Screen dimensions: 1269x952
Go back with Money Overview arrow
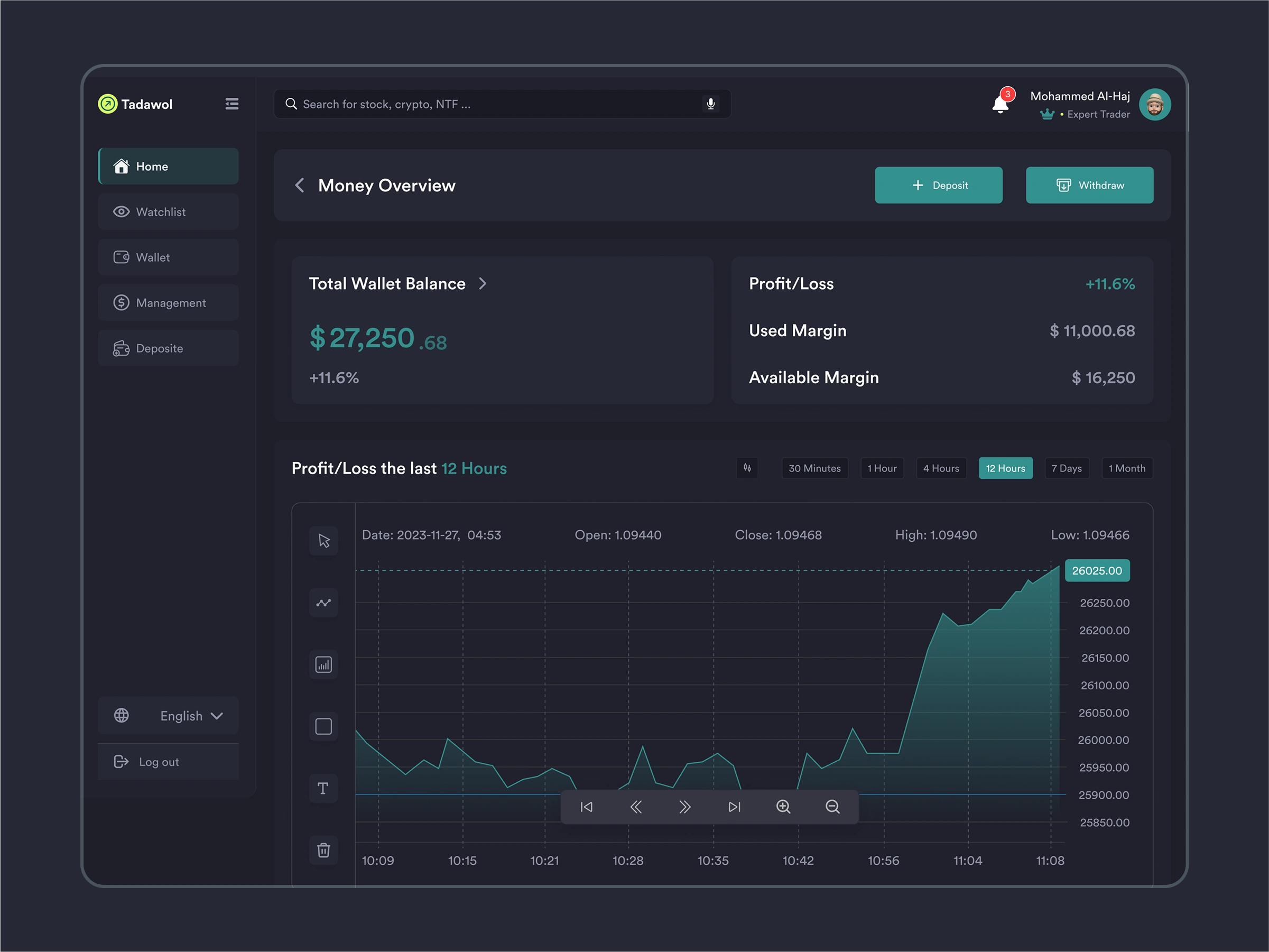click(x=300, y=186)
